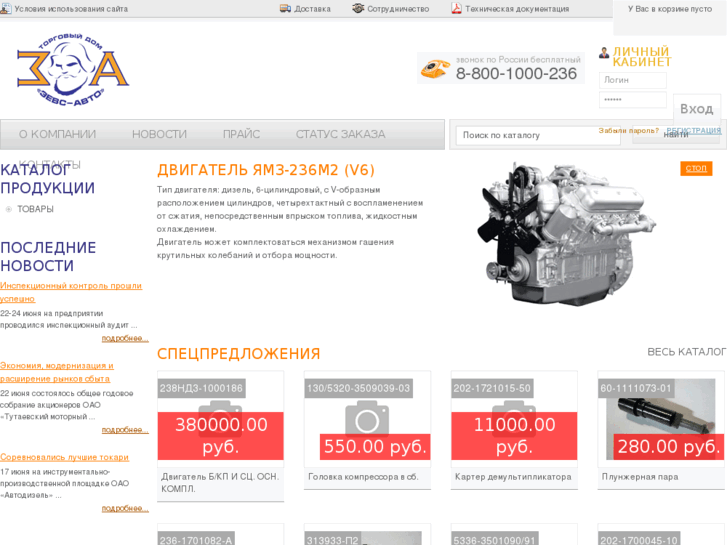Click the orange telephone icon

[x=435, y=69]
